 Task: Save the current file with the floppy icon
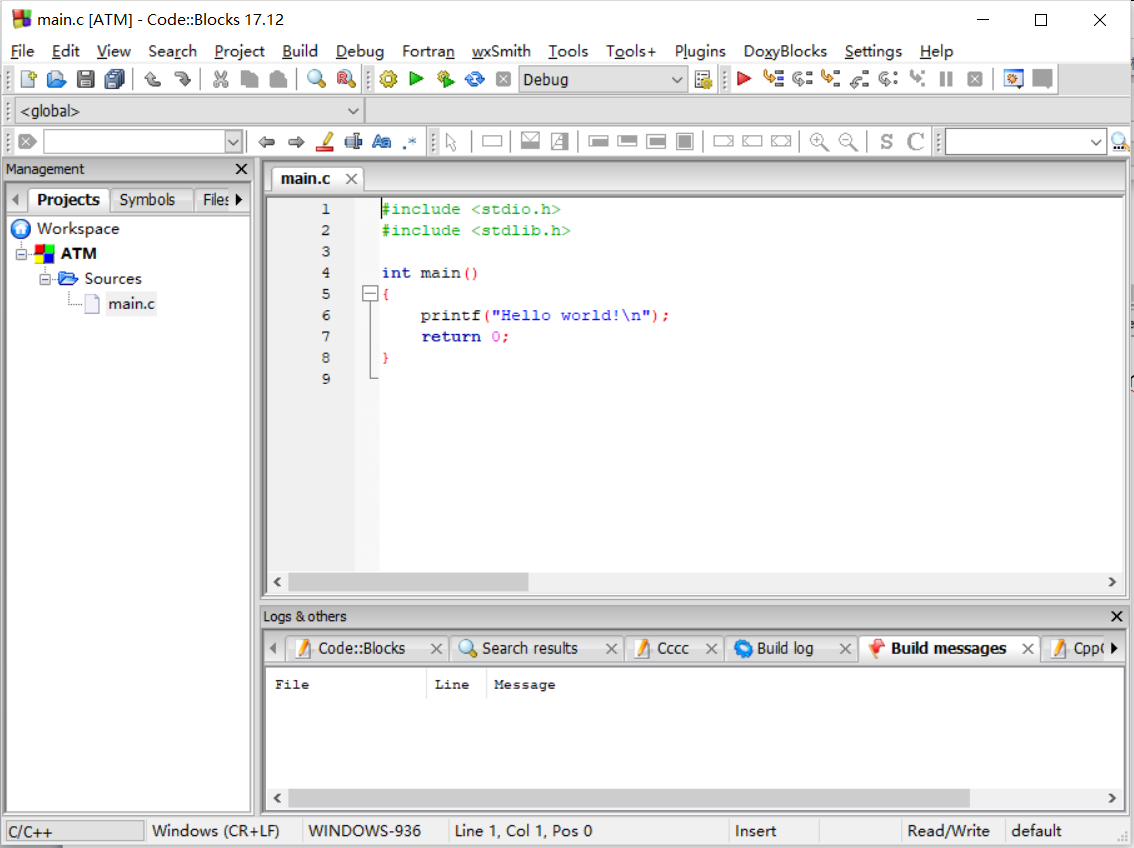[85, 80]
